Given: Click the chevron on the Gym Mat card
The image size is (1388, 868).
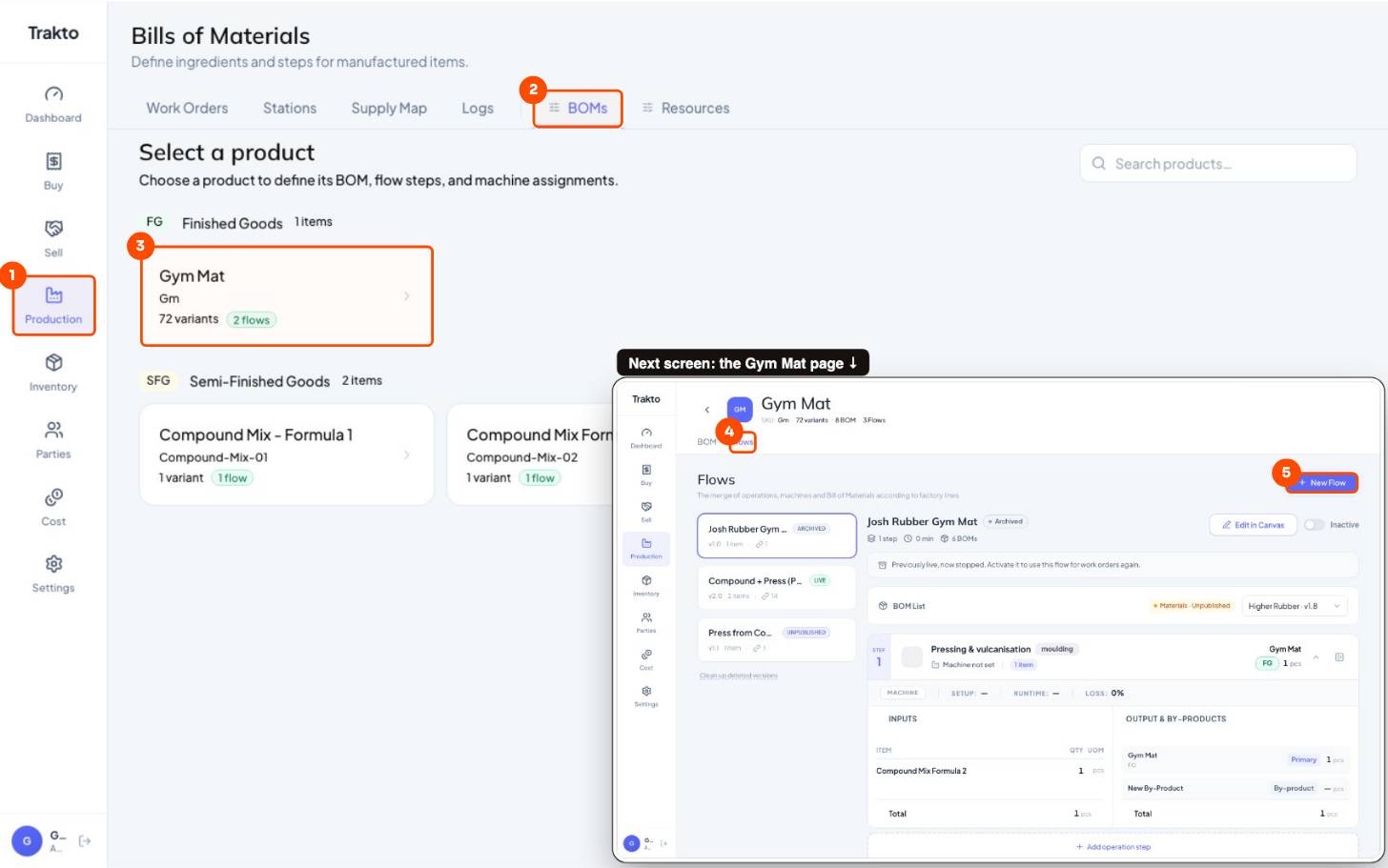Looking at the screenshot, I should (406, 296).
